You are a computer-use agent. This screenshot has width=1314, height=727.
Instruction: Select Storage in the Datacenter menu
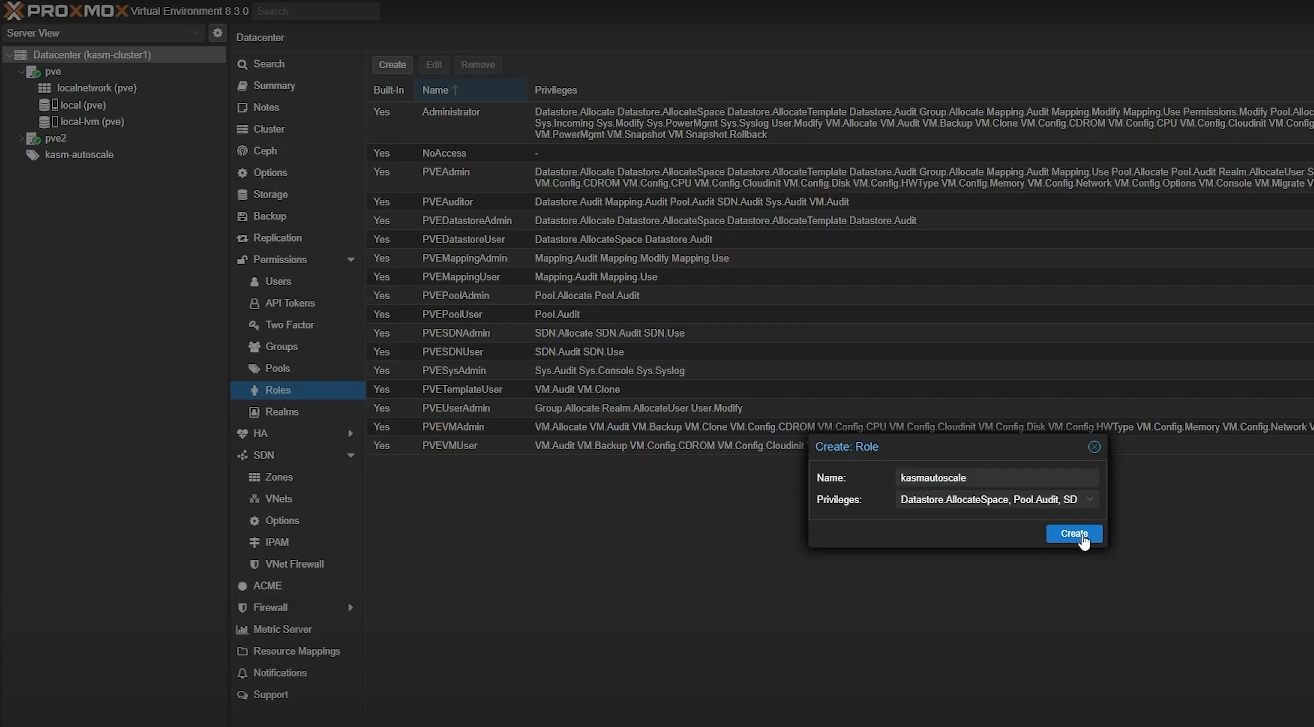270,194
